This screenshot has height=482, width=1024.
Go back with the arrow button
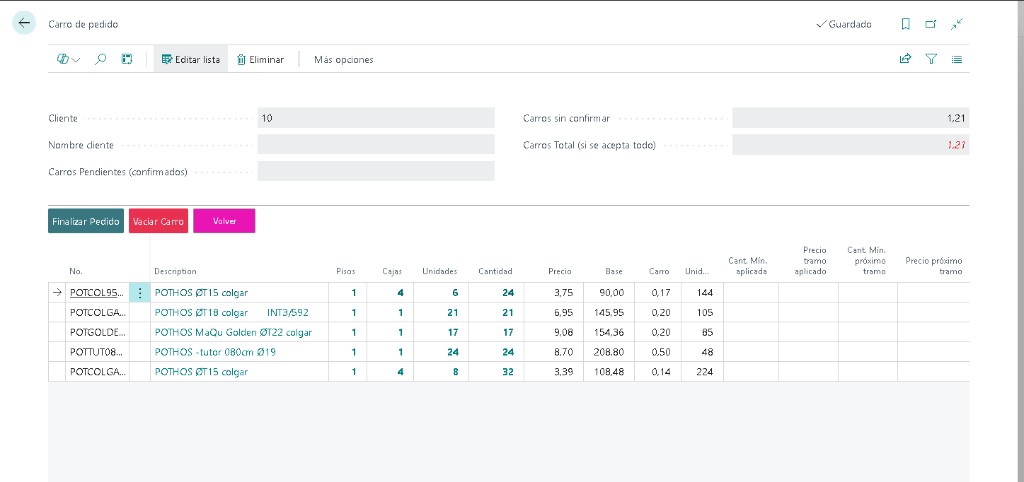click(24, 24)
